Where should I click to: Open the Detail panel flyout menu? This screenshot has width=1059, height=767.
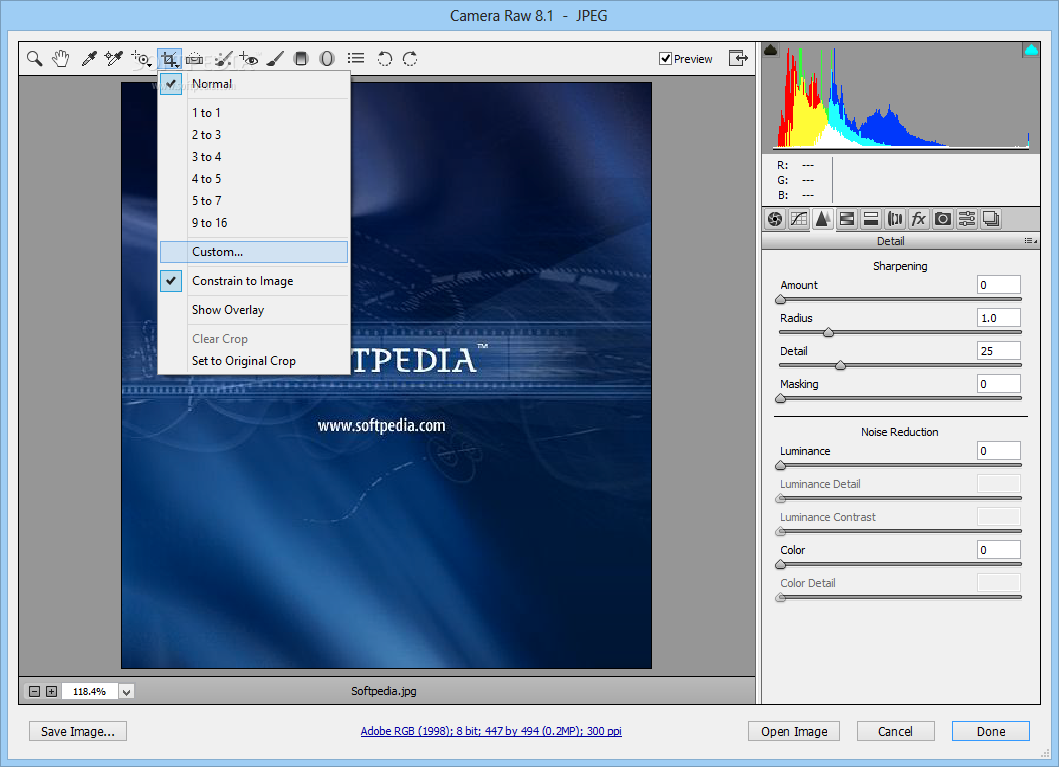point(1031,241)
